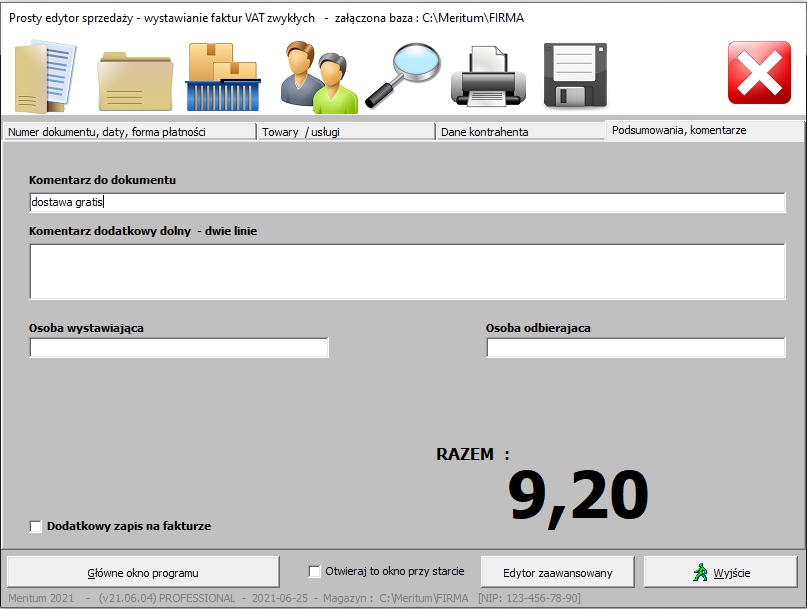
Task: Click the new document icon in toolbar
Action: [46, 76]
